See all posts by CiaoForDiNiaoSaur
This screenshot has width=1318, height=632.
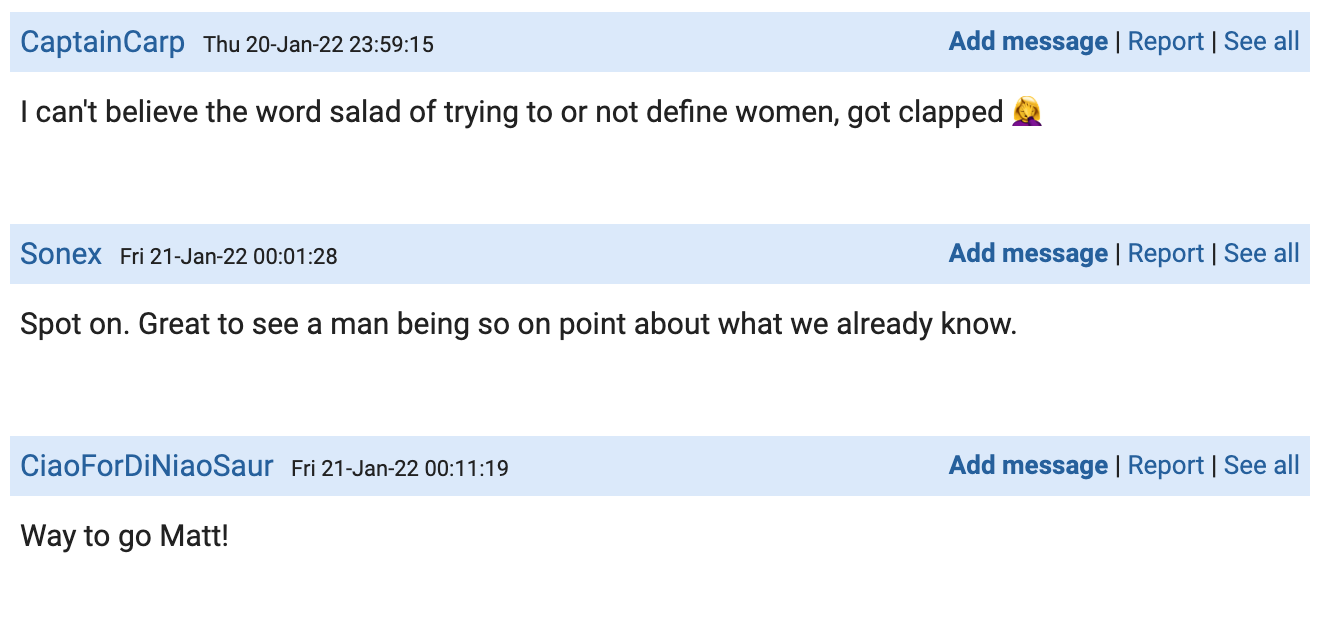coord(1261,465)
